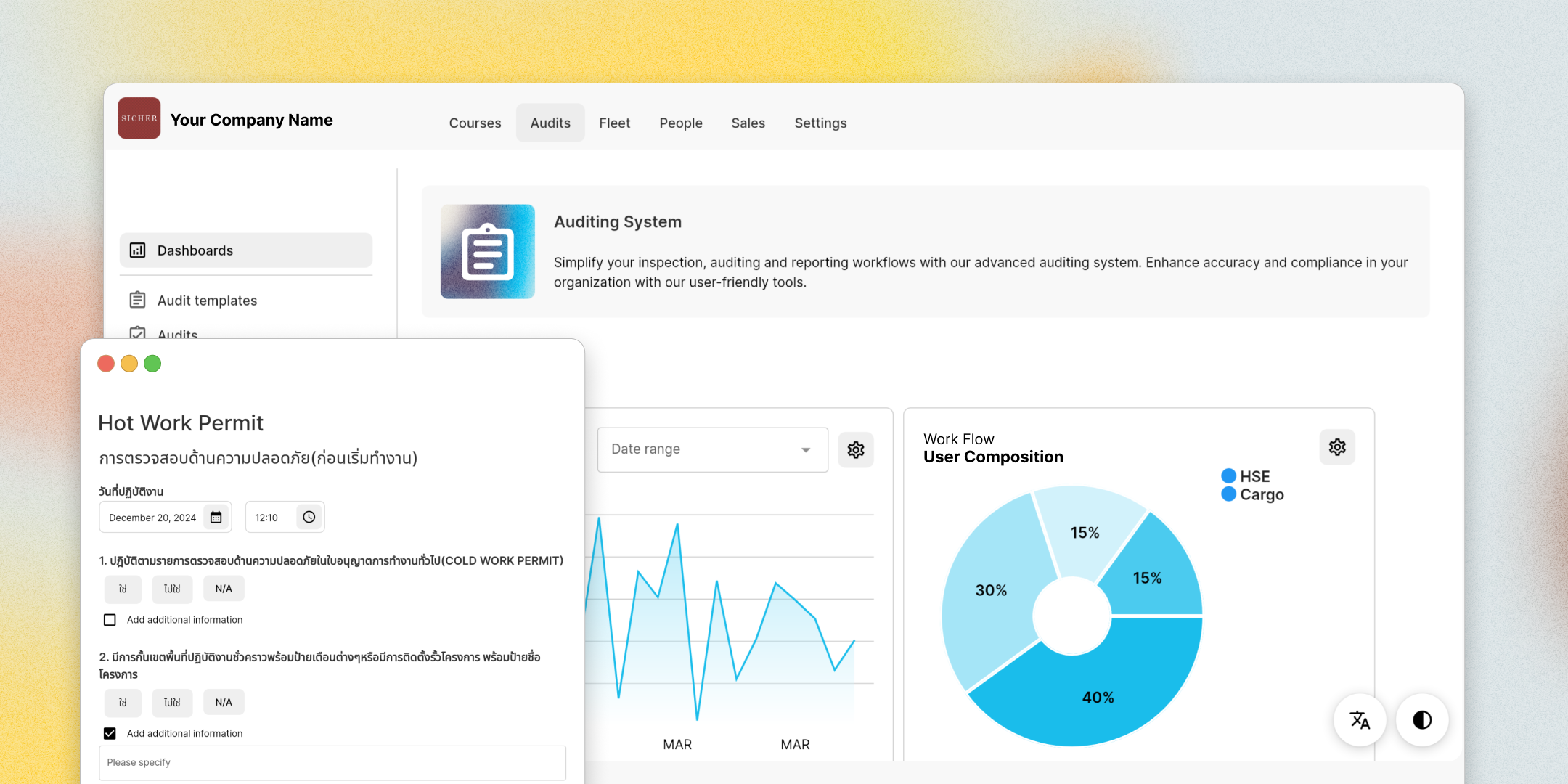
Task: Uncheck question 2 additional information box
Action: pyautogui.click(x=110, y=733)
